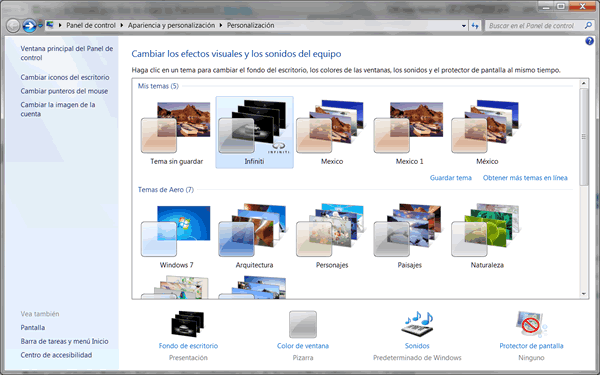The width and height of the screenshot is (600, 375).
Task: Click Panel de control breadcrumb
Action: click(x=91, y=26)
